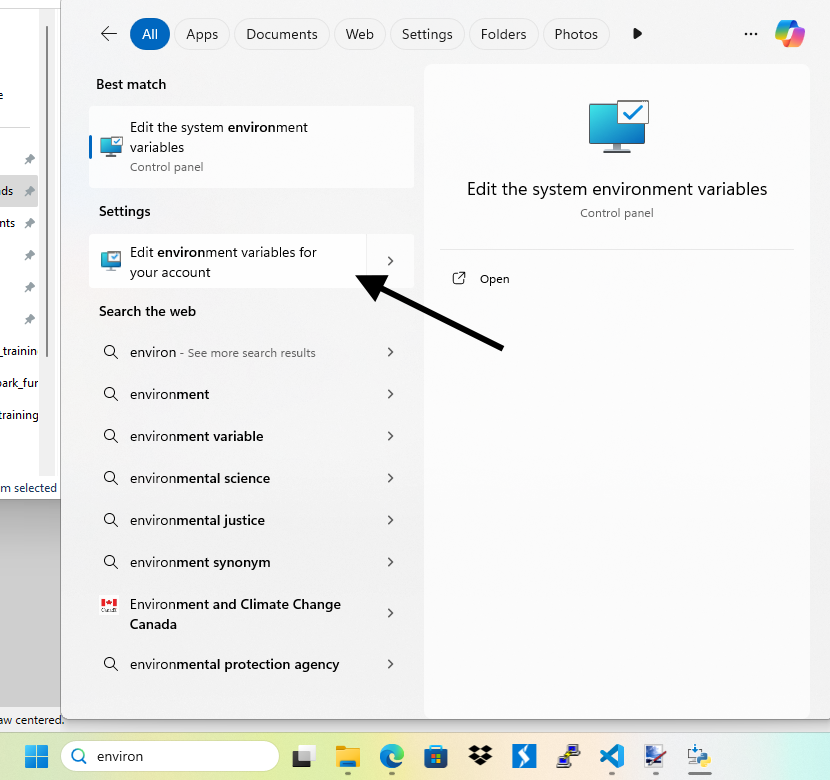Unpin an item using its pushpin icon

pyautogui.click(x=29, y=159)
